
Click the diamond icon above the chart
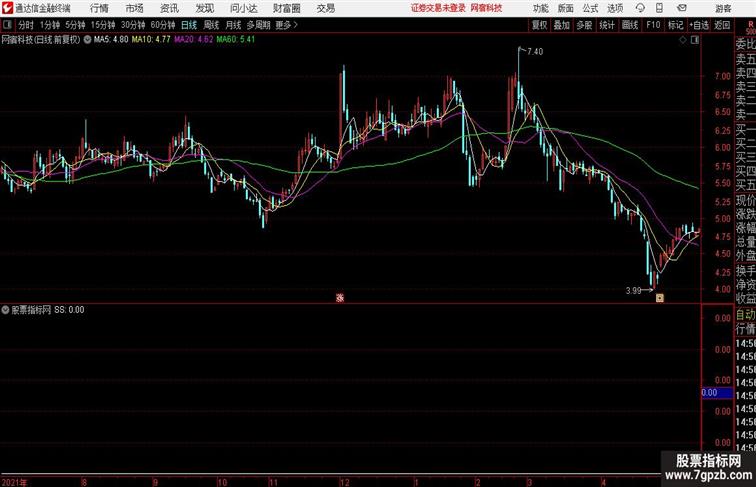coord(683,40)
